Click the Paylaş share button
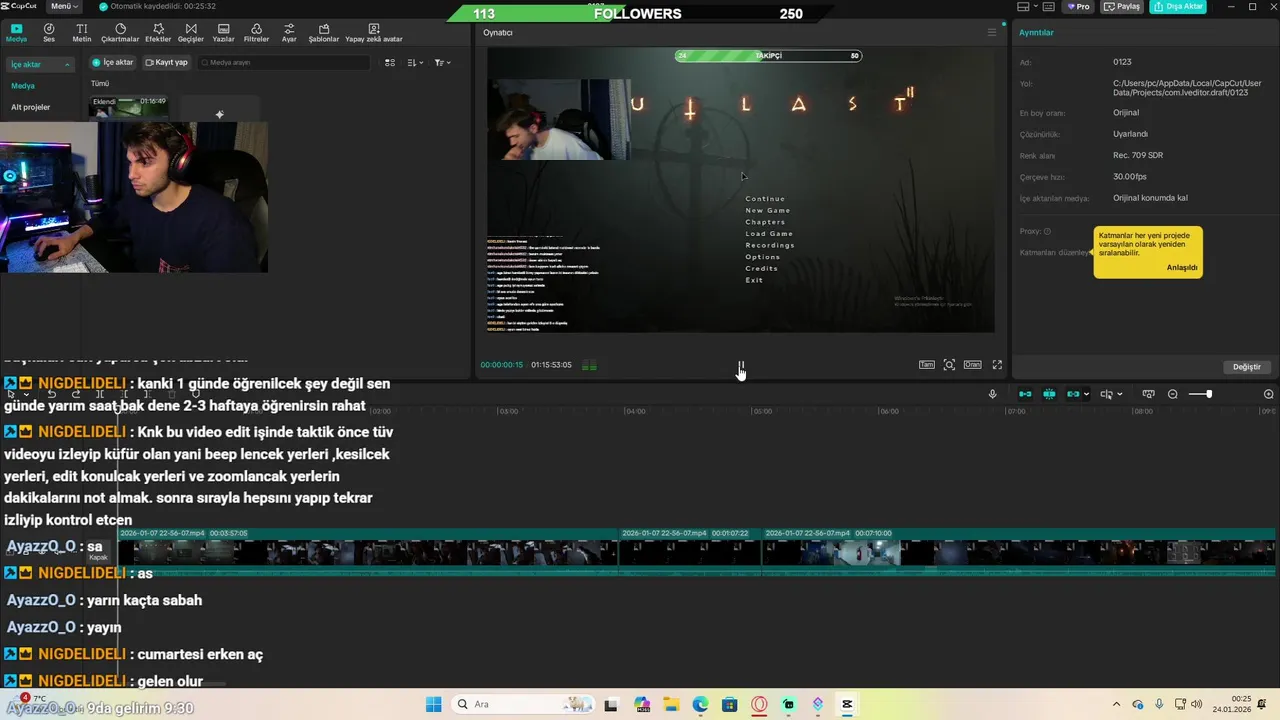This screenshot has width=1280, height=720. (x=1121, y=6)
